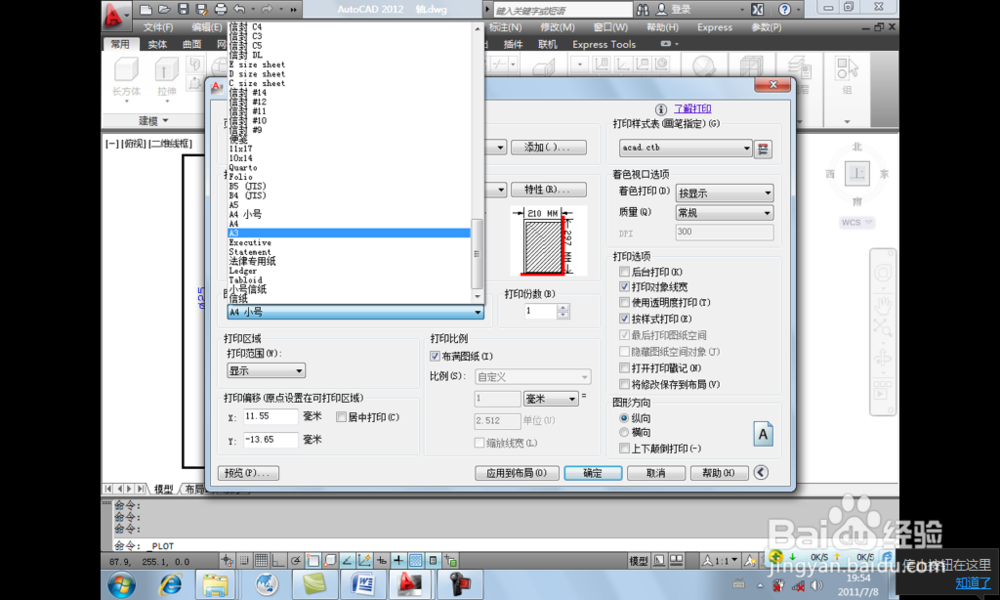The height and width of the screenshot is (600, 1000).
Task: Select 横向 orientation radio button
Action: tap(624, 432)
